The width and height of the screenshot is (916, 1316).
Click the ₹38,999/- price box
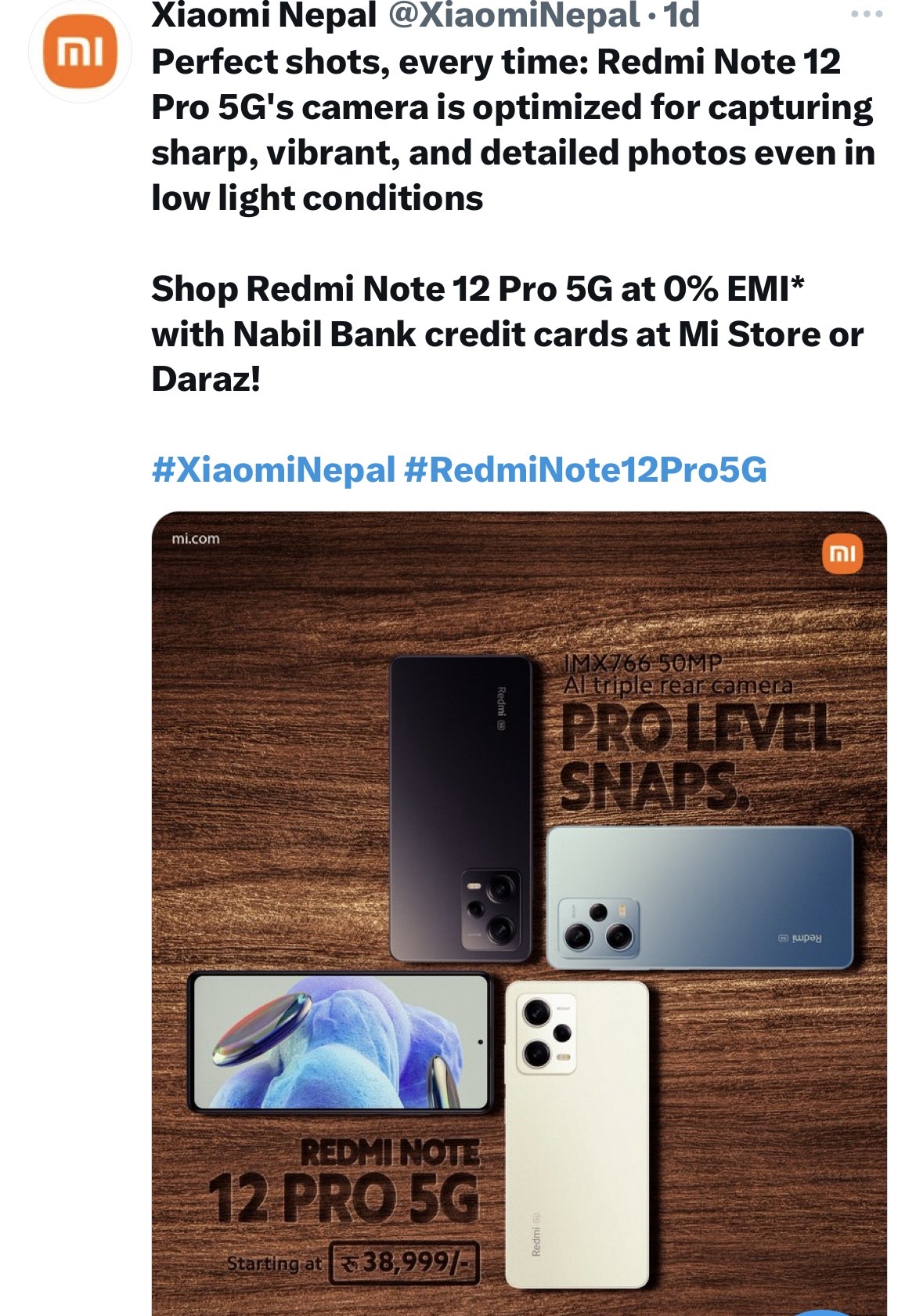[405, 1263]
